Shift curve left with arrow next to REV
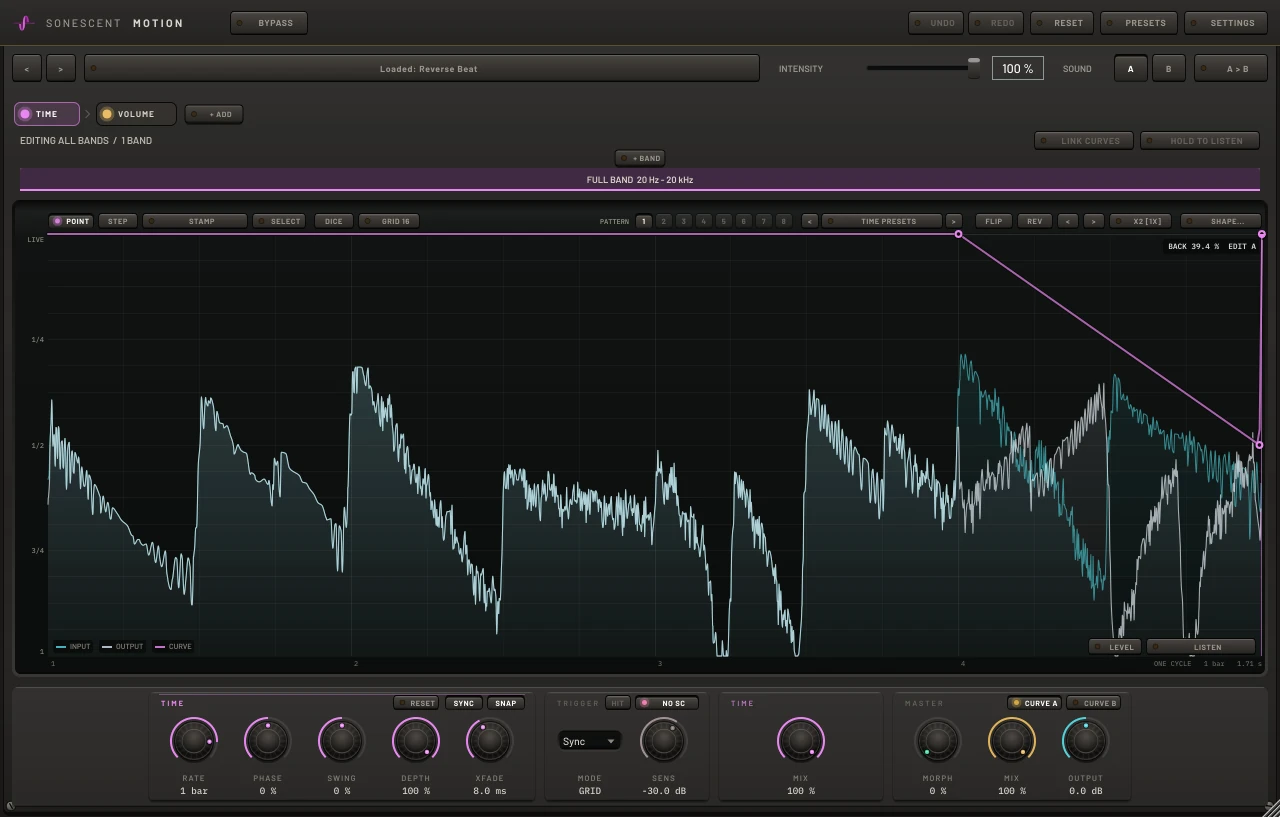This screenshot has width=1280, height=817. (1068, 221)
